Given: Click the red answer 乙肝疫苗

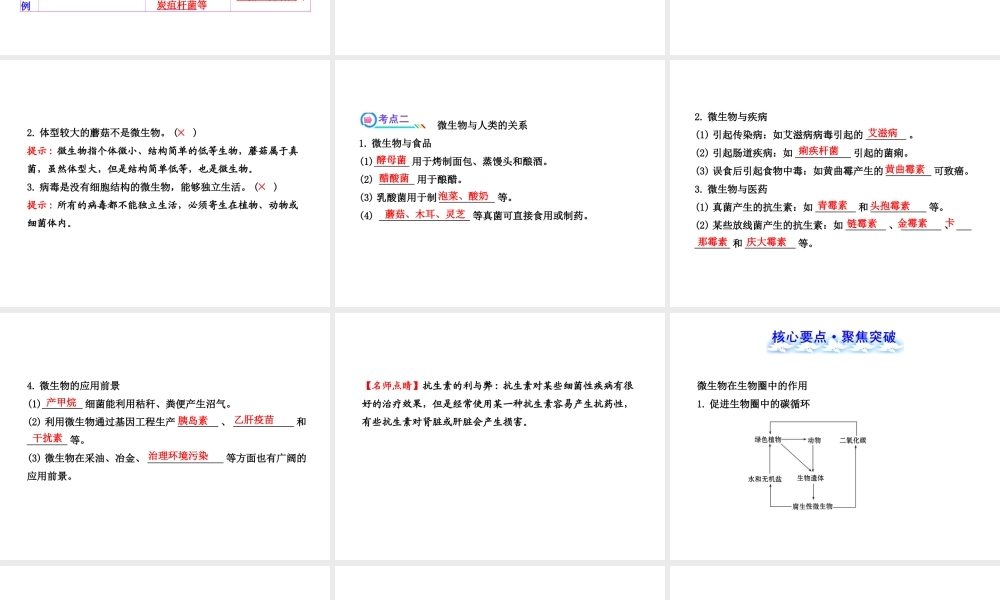Looking at the screenshot, I should 254,420.
